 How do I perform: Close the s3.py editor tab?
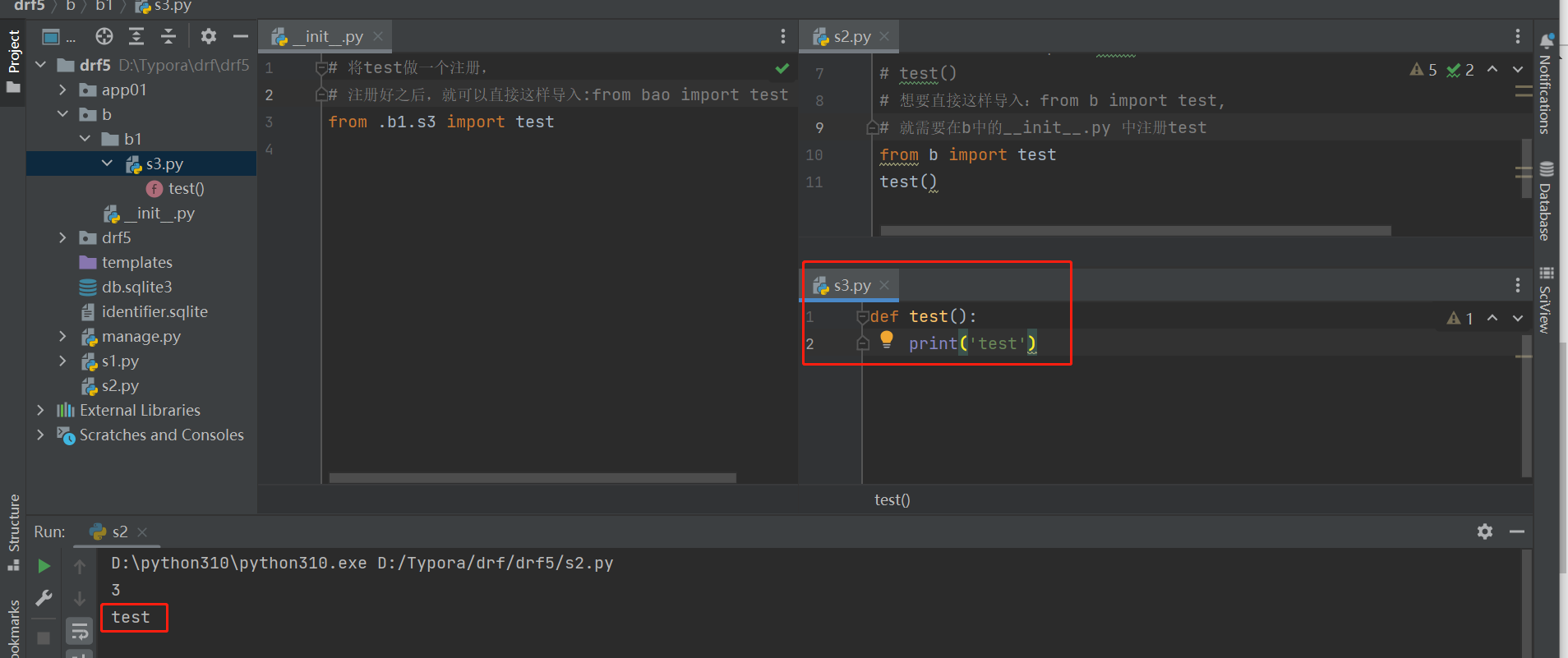(884, 285)
